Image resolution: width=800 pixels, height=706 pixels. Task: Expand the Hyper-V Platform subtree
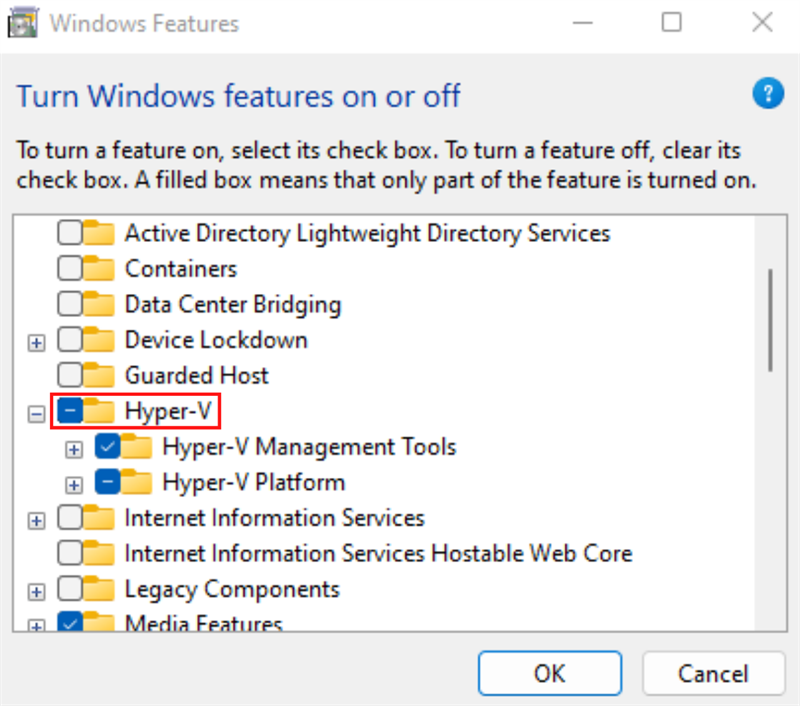pos(74,485)
